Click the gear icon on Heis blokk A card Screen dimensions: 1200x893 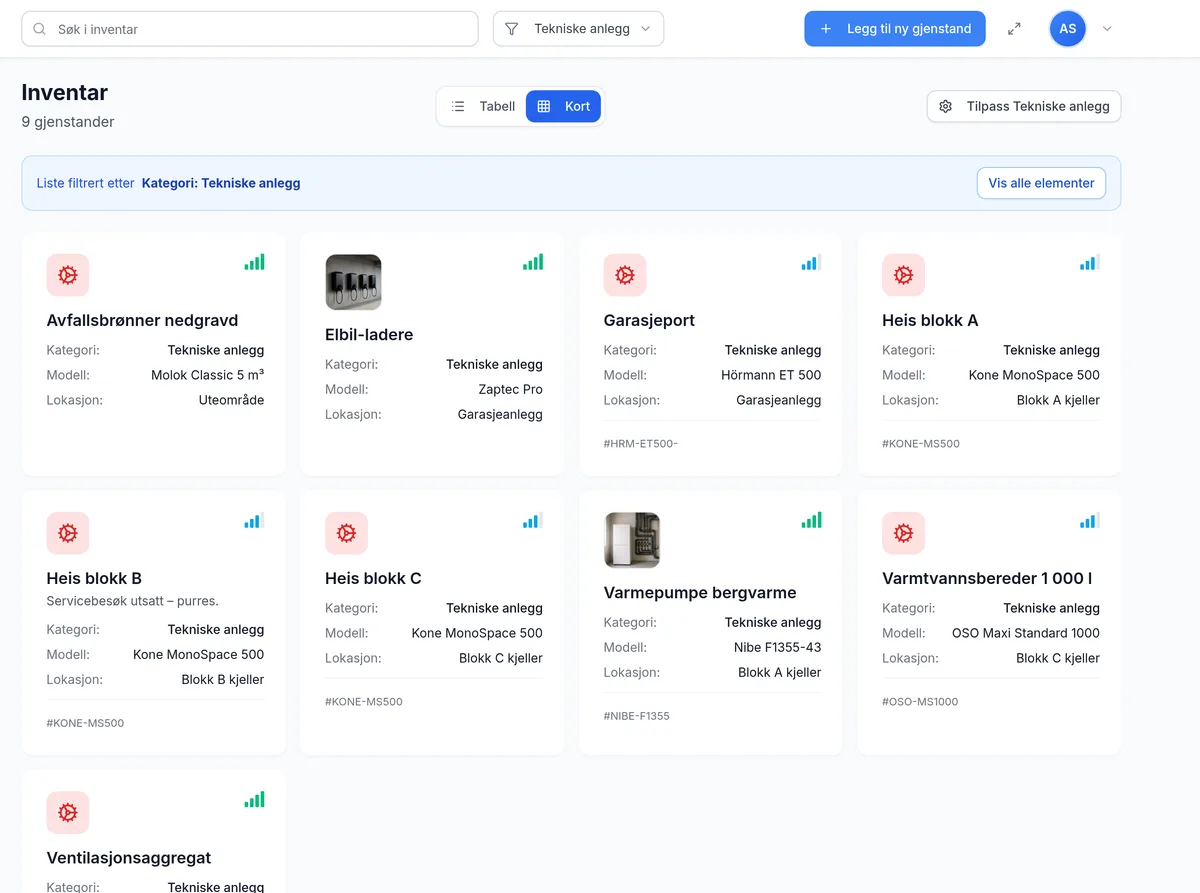click(903, 275)
